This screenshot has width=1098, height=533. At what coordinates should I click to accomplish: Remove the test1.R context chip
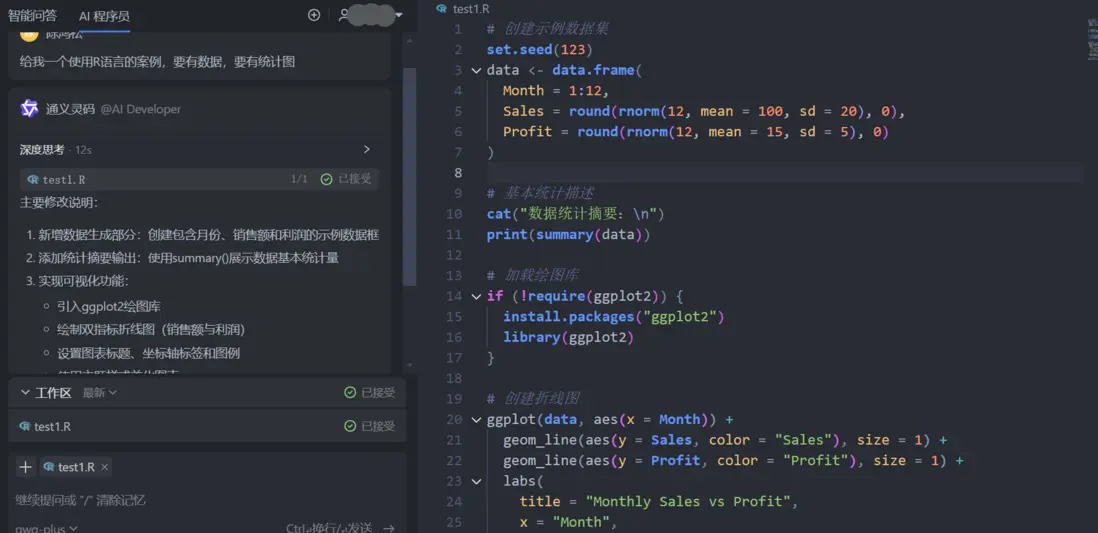105,467
